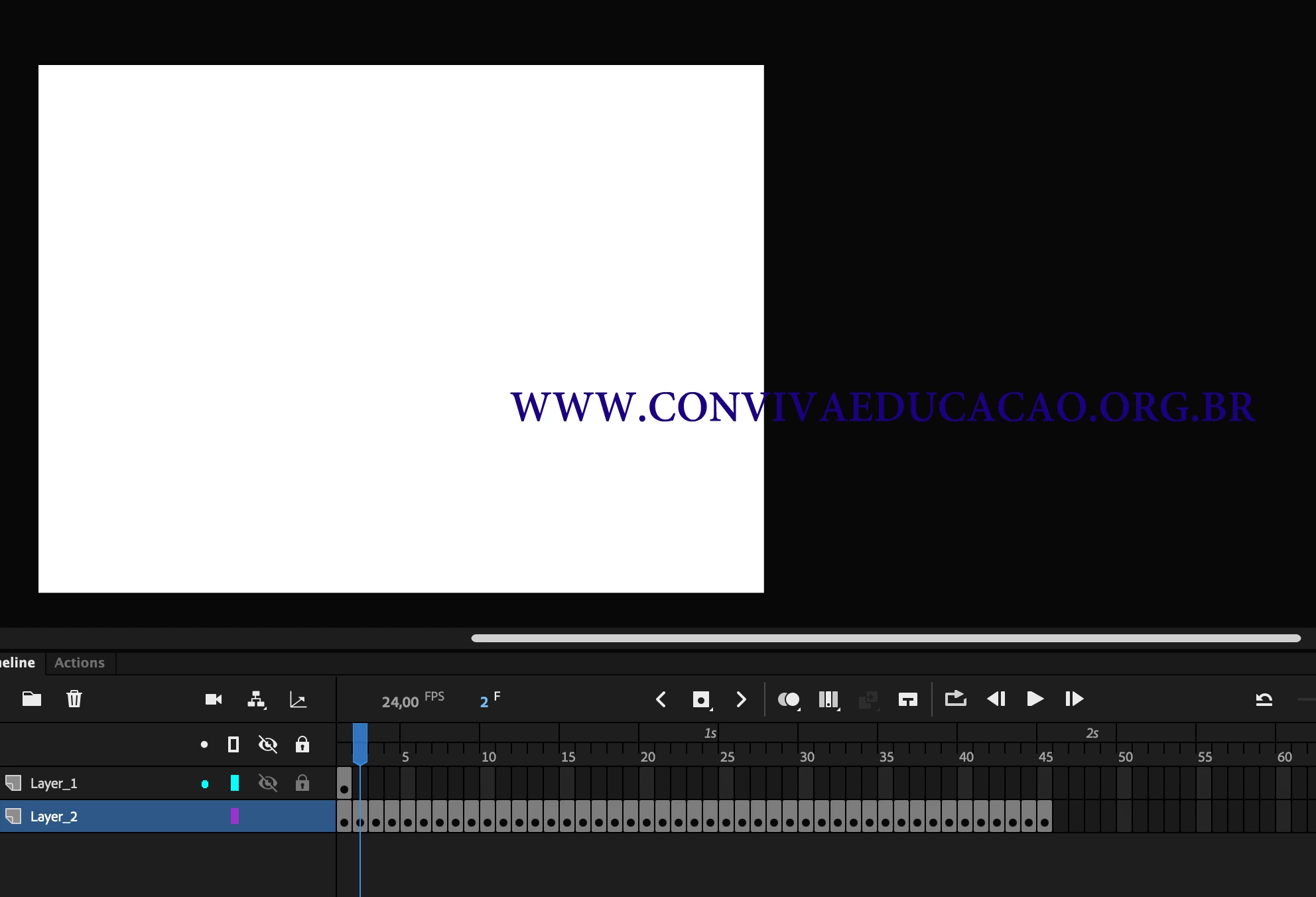The width and height of the screenshot is (1316, 897).
Task: Expand the layer parenting view options
Action: (x=265, y=709)
